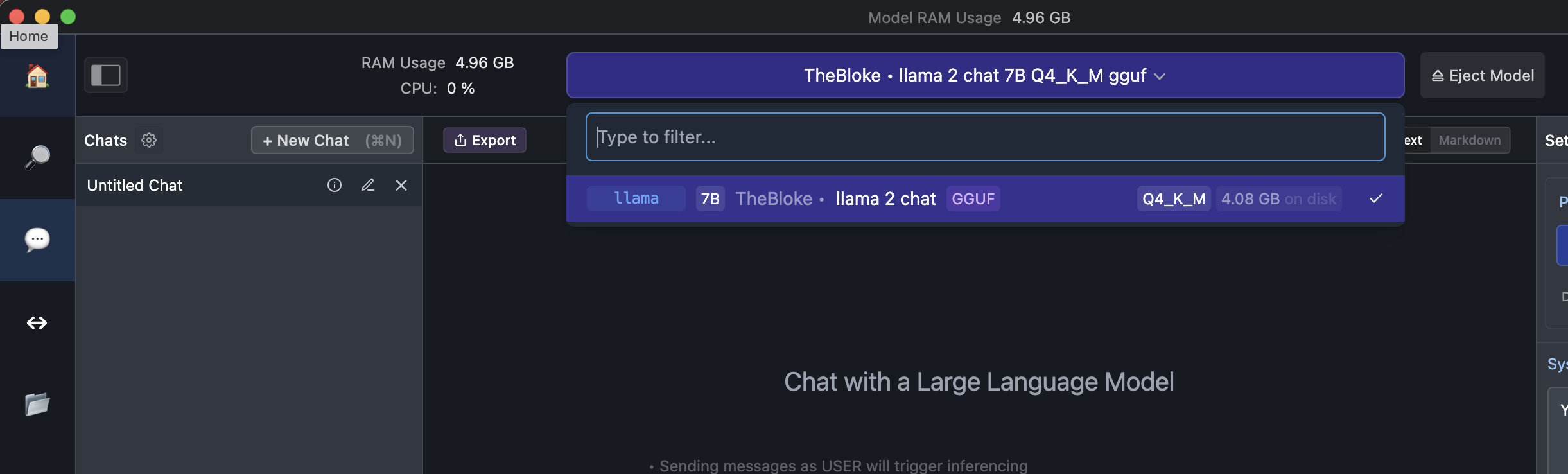This screenshot has width=1568, height=474.
Task: Open the Home house icon in sidebar
Action: coord(37,76)
